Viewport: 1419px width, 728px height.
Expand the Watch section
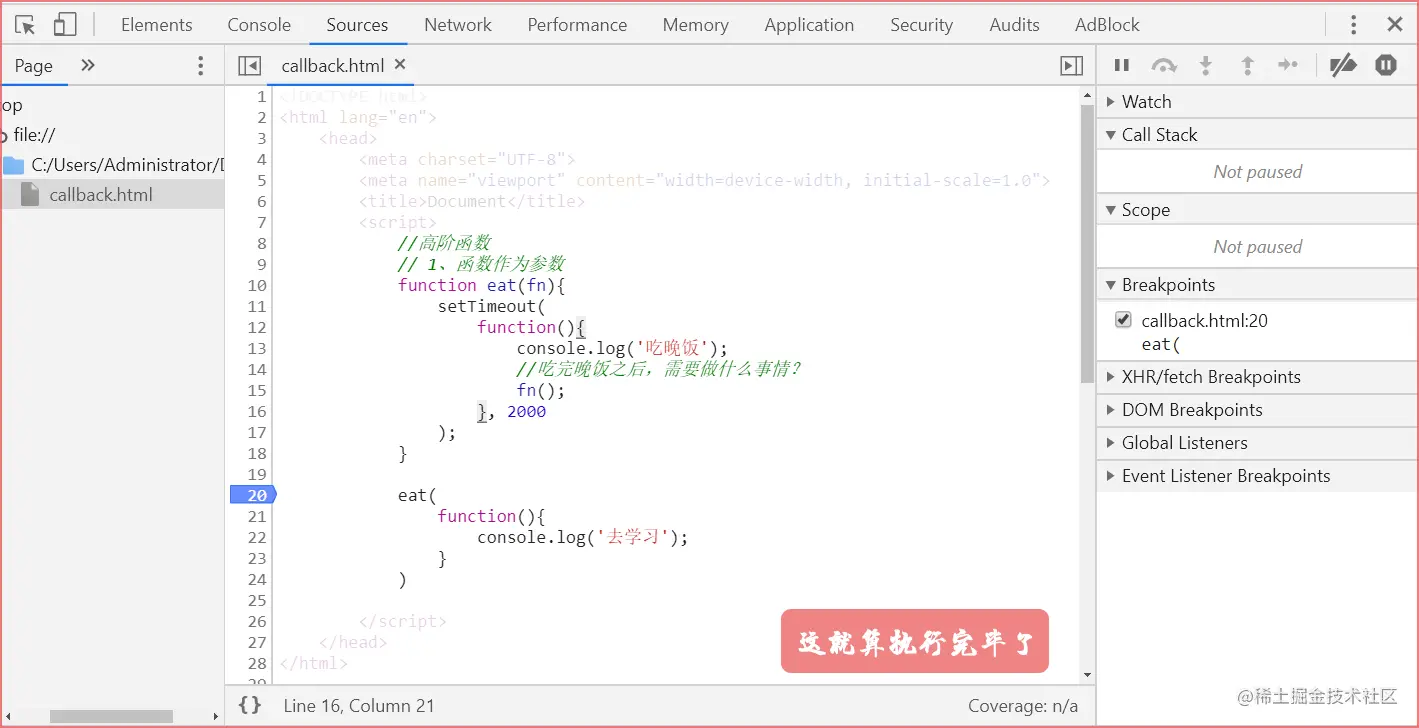[1257, 102]
